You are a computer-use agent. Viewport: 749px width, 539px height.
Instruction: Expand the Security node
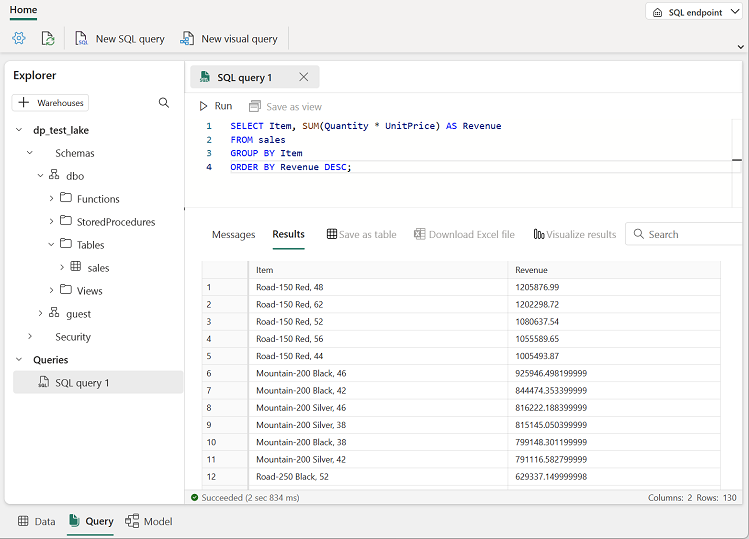(x=30, y=336)
